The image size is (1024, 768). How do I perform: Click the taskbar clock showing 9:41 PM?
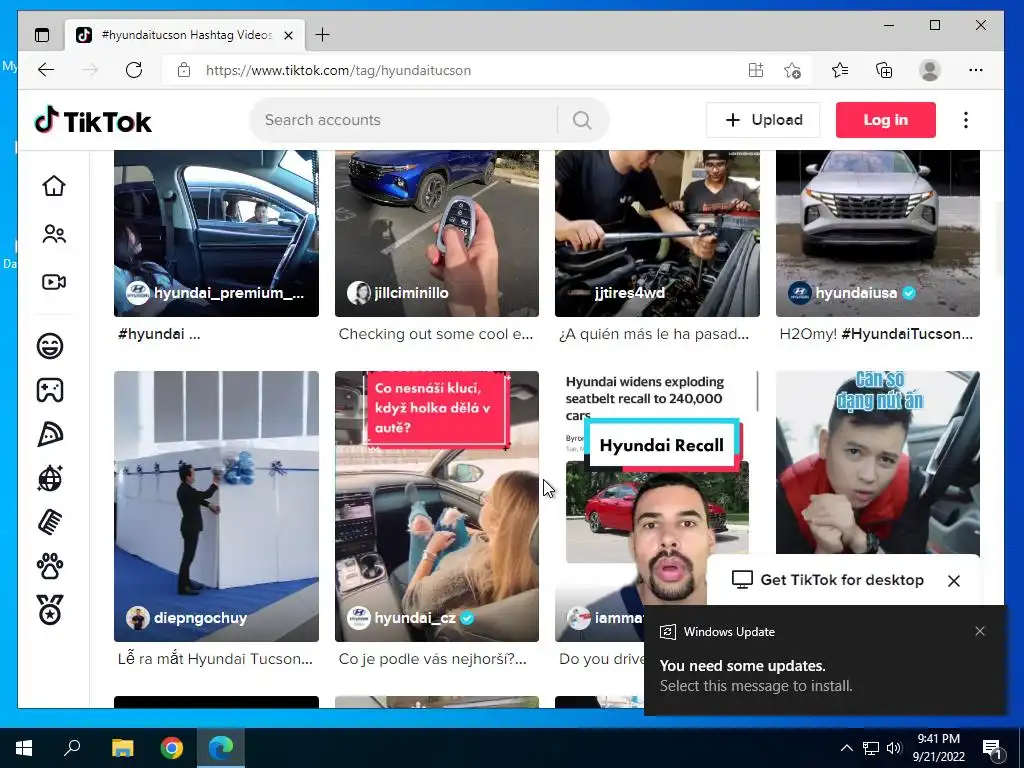pos(938,748)
